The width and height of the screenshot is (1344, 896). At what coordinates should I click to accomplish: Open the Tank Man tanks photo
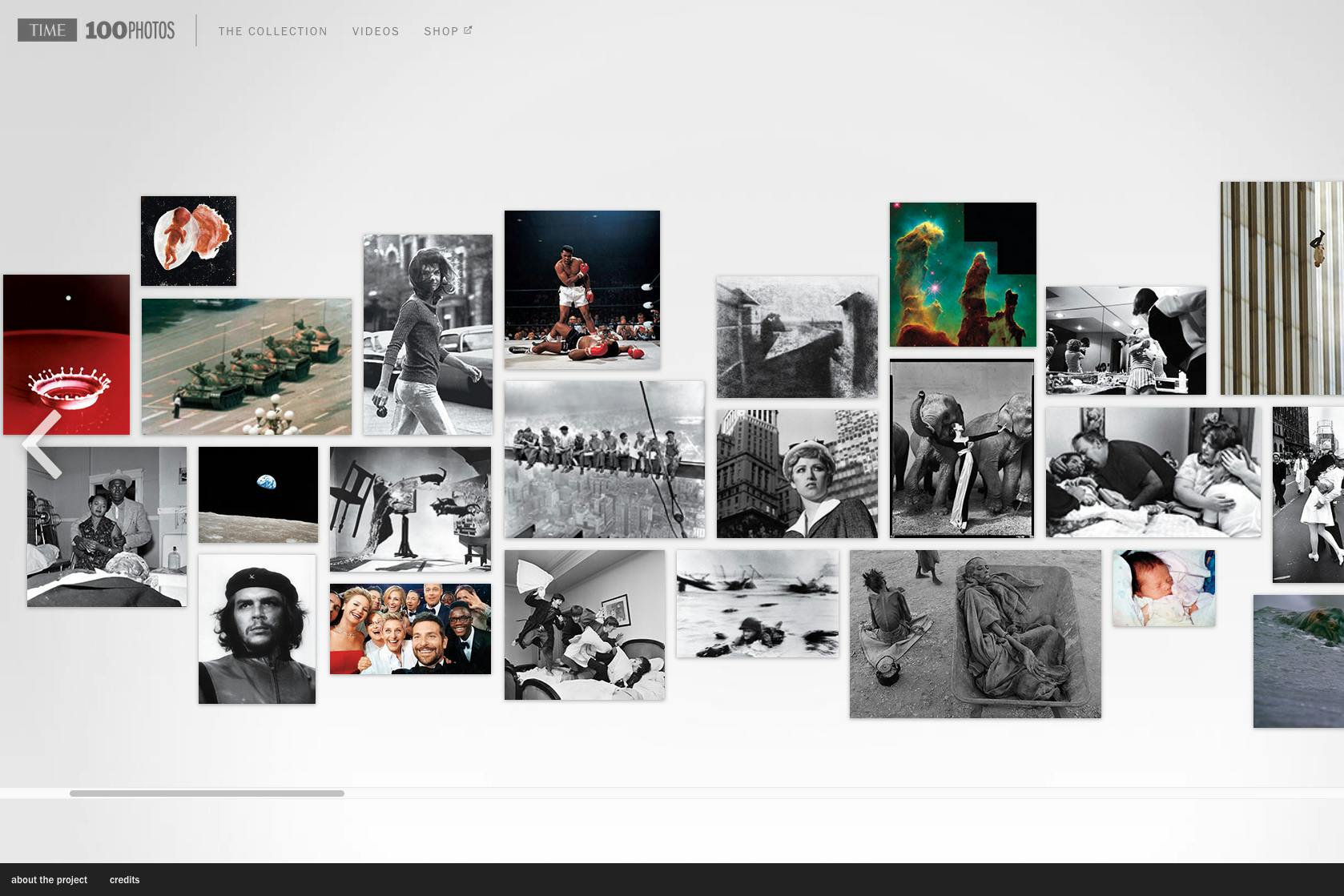click(247, 367)
